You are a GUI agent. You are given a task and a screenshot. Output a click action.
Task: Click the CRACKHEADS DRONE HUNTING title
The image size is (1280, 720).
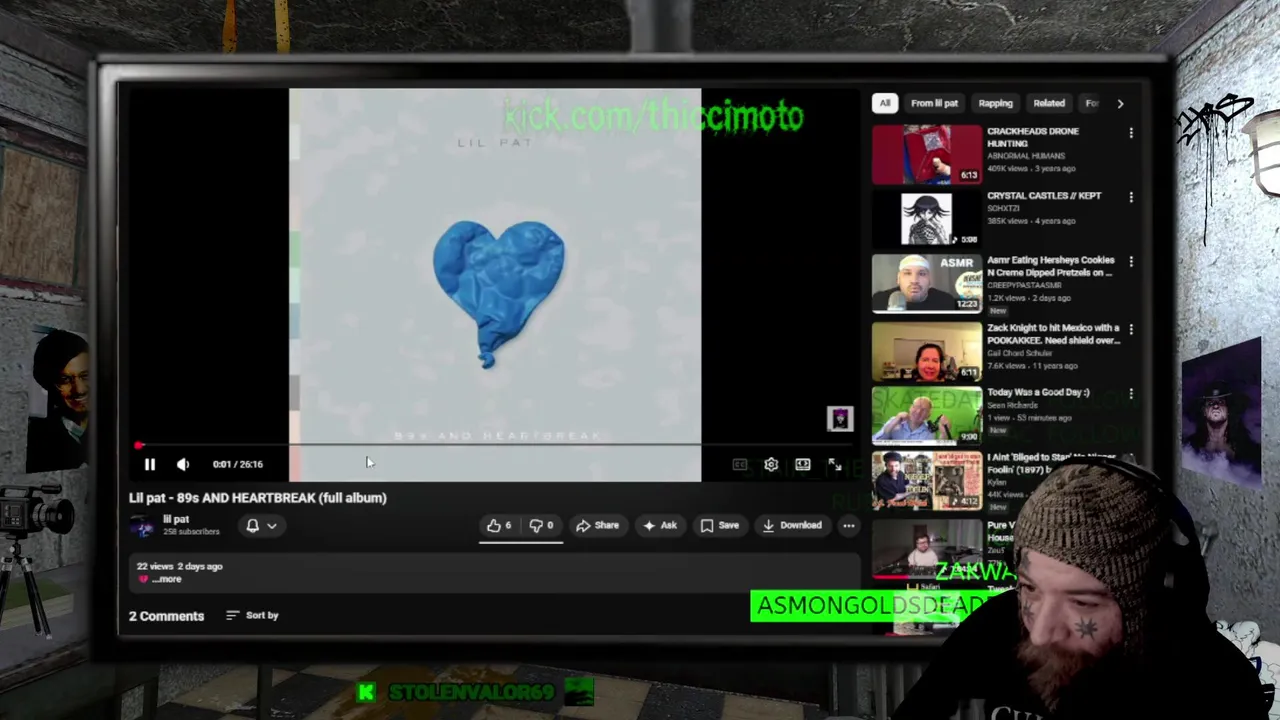click(1033, 137)
